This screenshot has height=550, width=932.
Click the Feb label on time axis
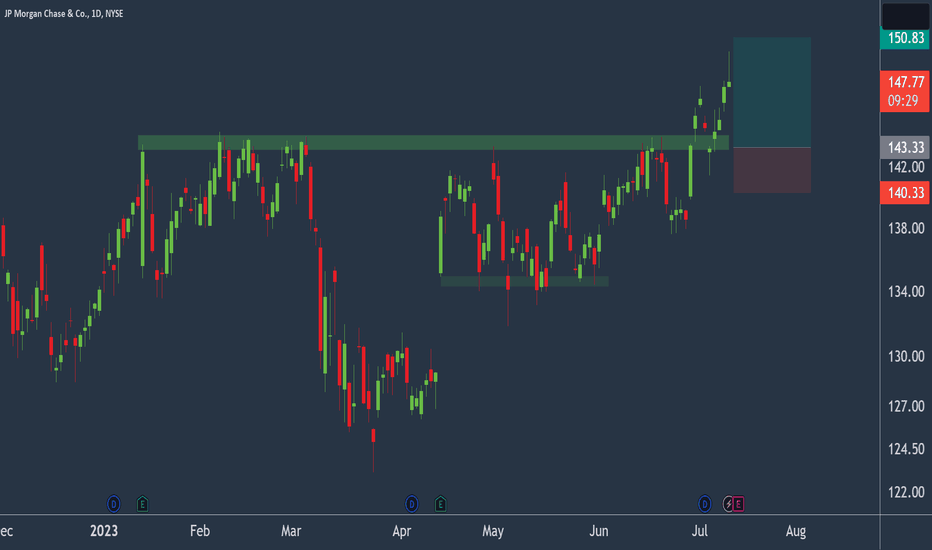[200, 531]
